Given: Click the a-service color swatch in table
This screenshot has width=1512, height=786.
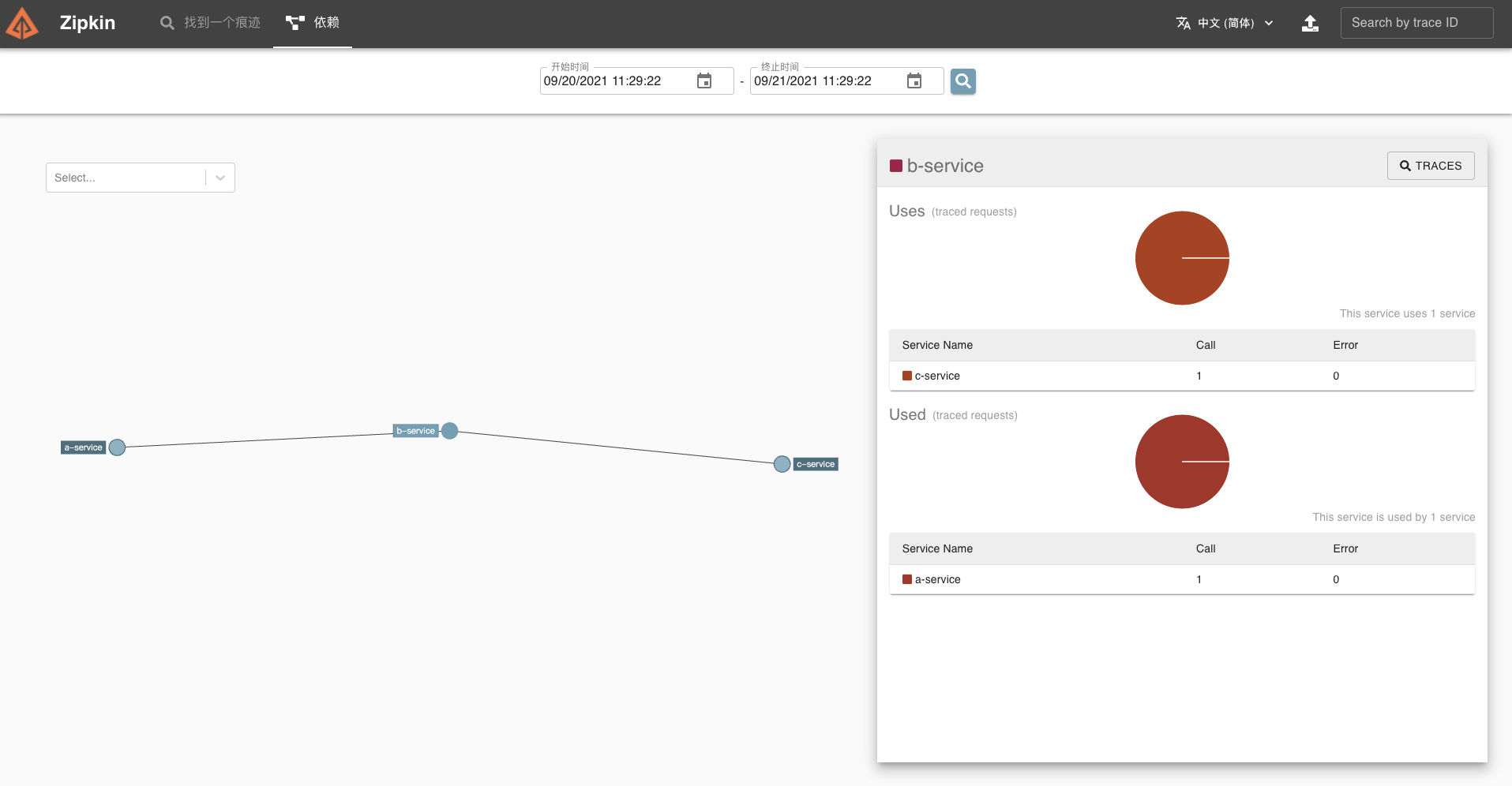Looking at the screenshot, I should click(x=907, y=579).
